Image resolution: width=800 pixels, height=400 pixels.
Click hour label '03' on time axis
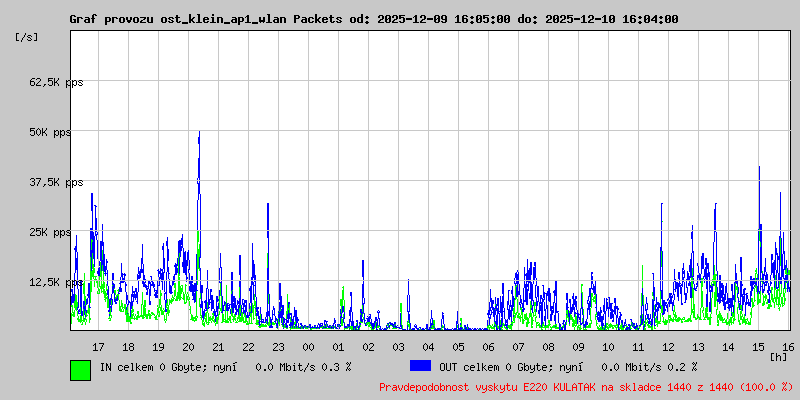(398, 347)
